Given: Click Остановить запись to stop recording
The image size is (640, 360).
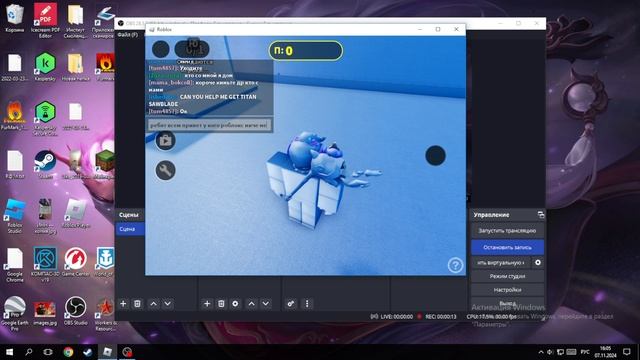Looking at the screenshot, I should pyautogui.click(x=507, y=247).
